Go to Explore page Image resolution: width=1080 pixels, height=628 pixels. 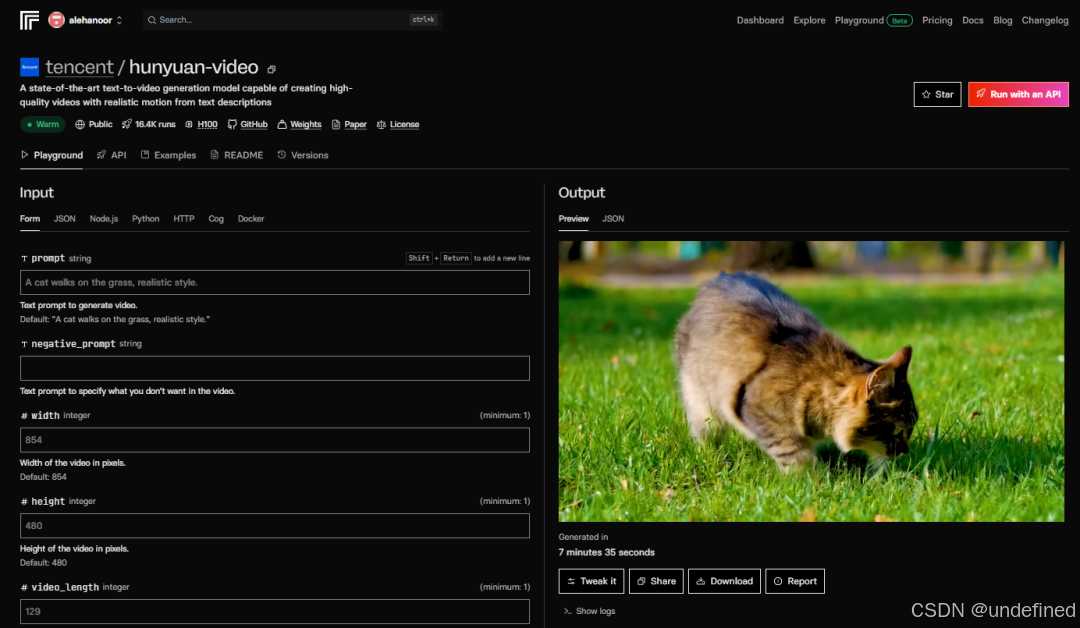tap(809, 20)
